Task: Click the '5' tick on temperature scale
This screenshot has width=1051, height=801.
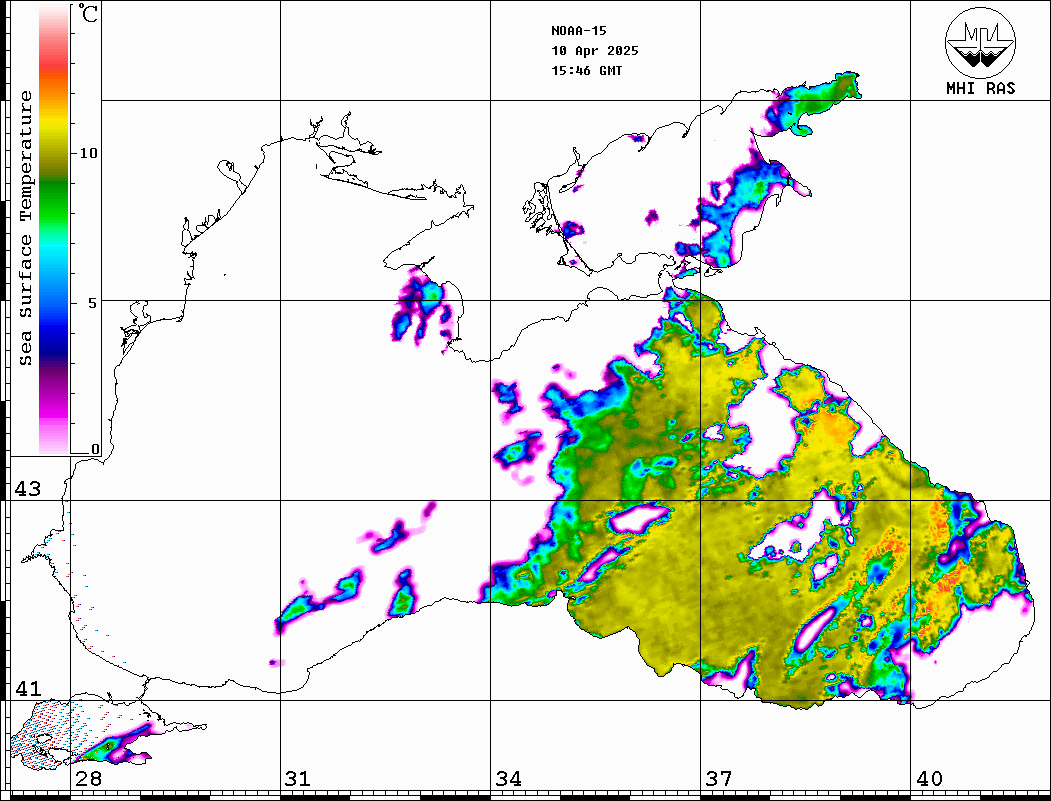Action: point(93,303)
